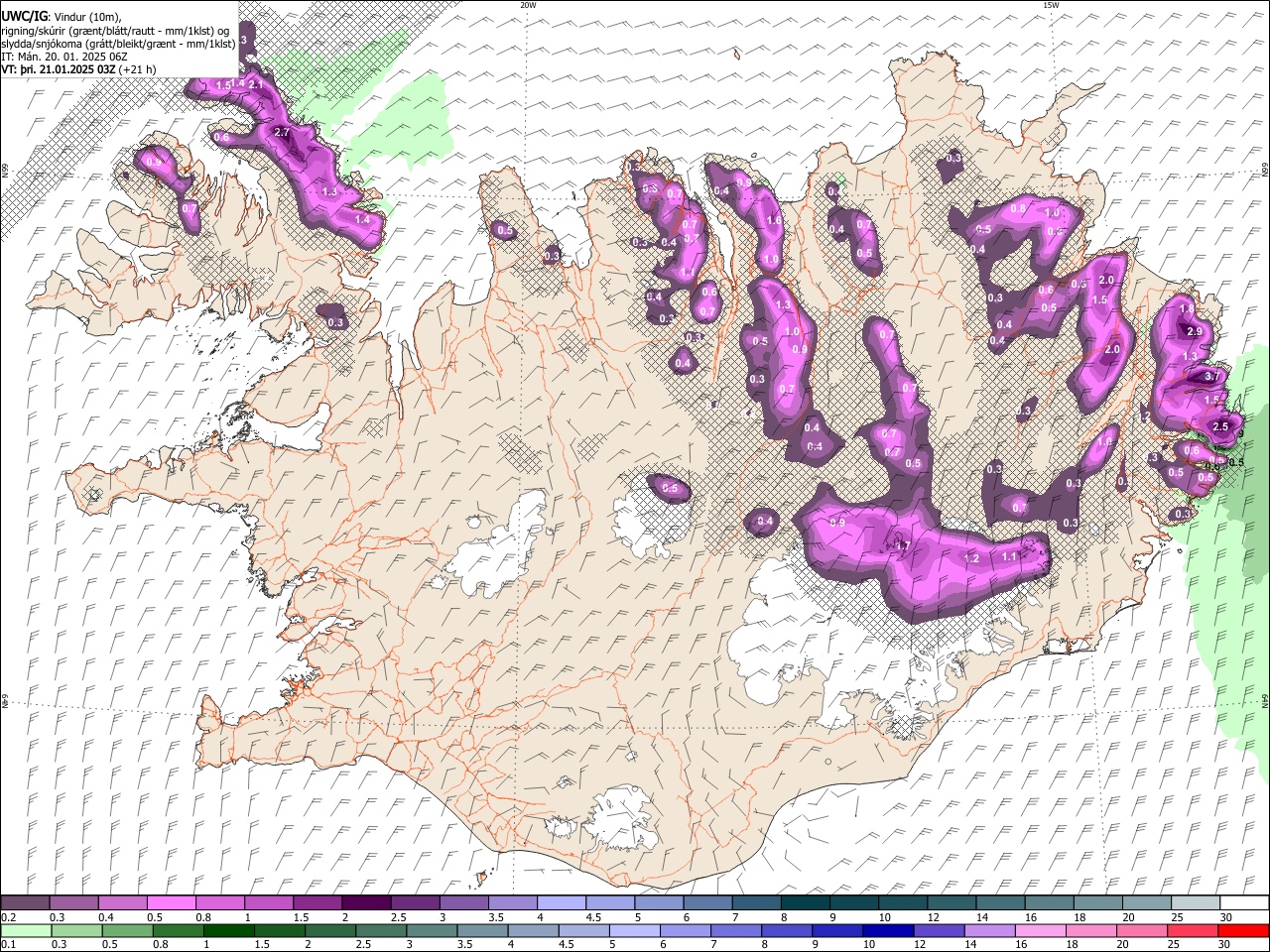Click the palest green 0.1 swatch in bottom legend

click(27, 931)
